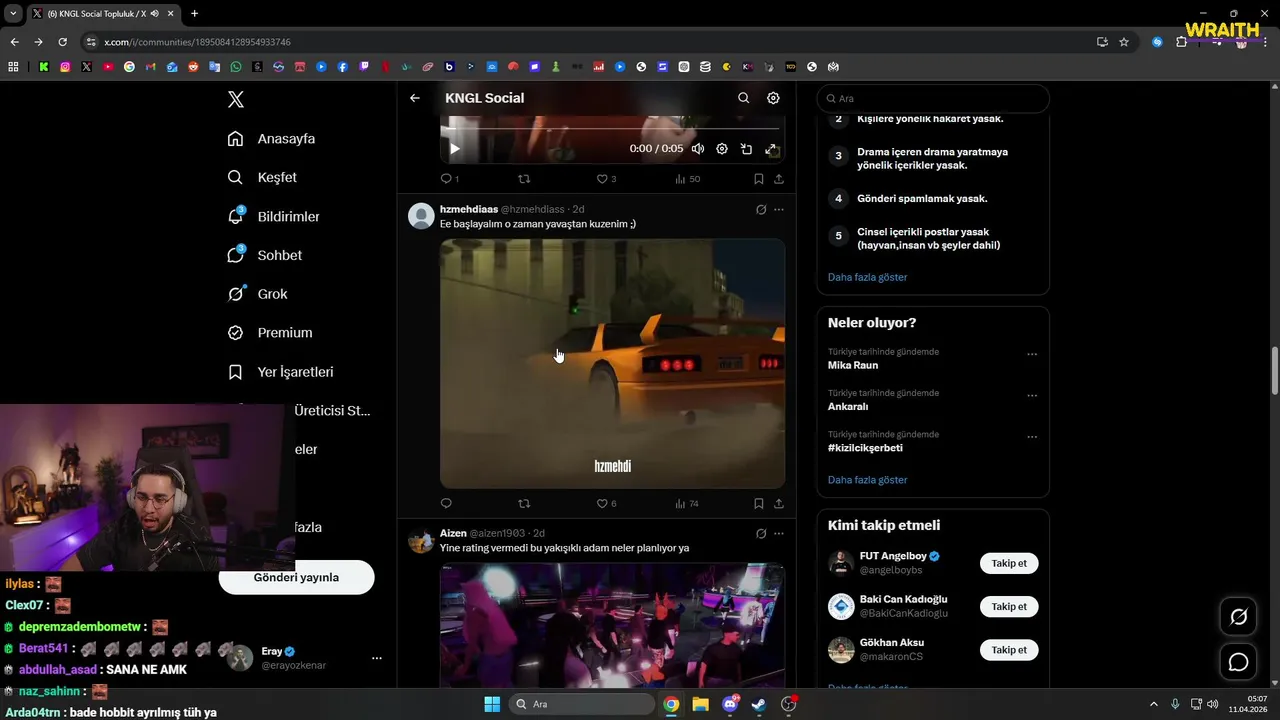
Task: Open hzmehdiaas profile avatar
Action: (421, 216)
